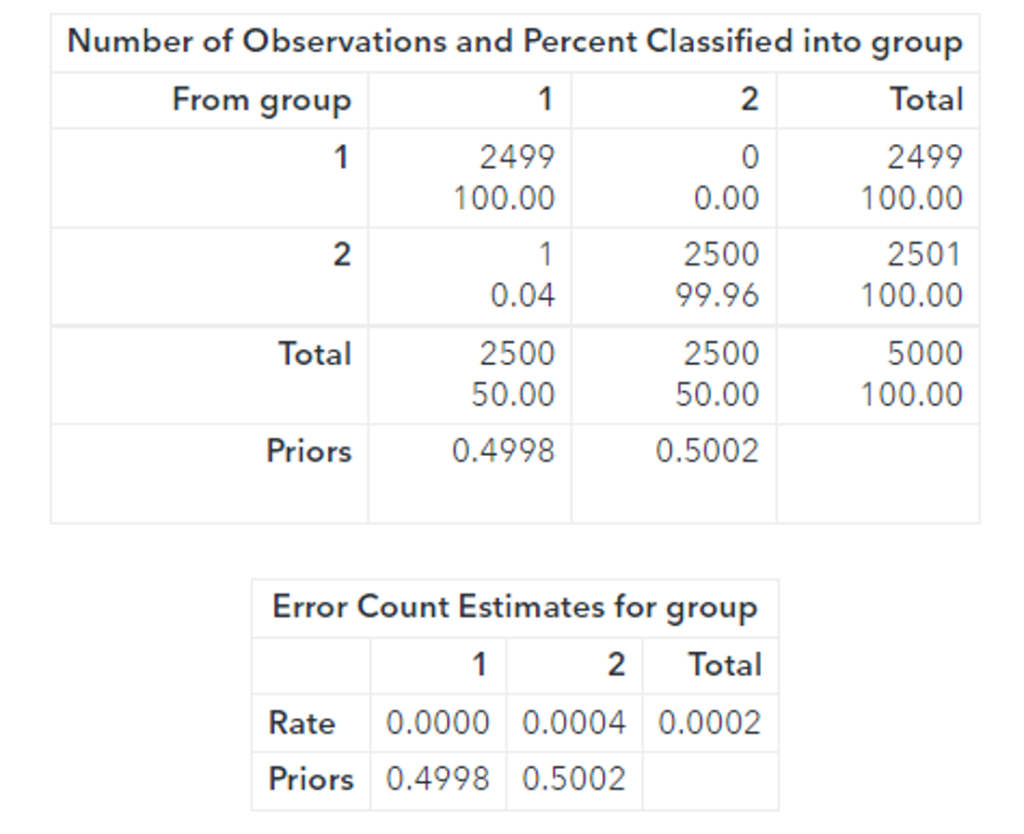
Task: Select the Priors label in the observations table
Action: [309, 452]
